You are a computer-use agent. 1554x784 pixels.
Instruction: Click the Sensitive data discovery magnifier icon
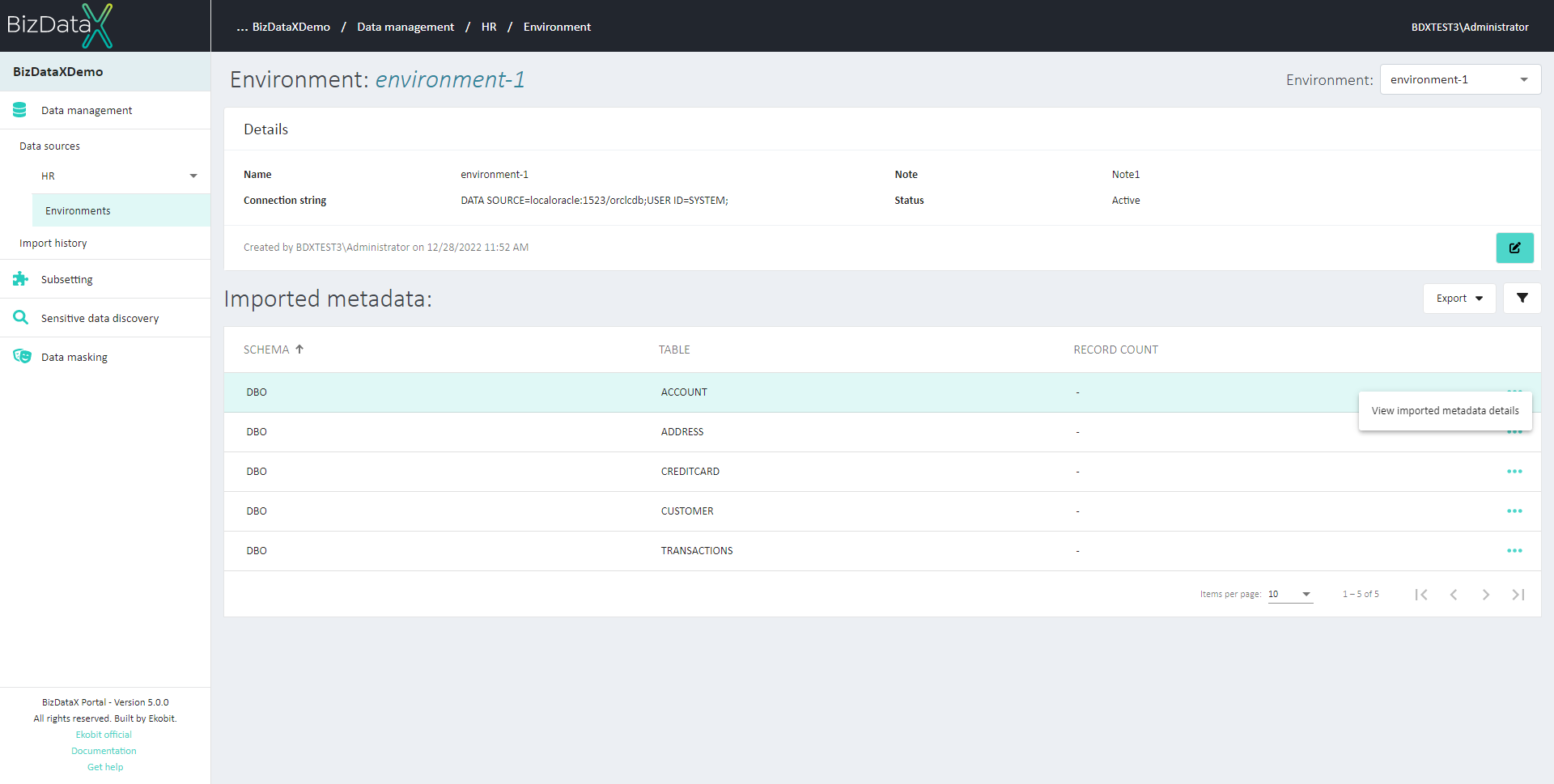[20, 318]
